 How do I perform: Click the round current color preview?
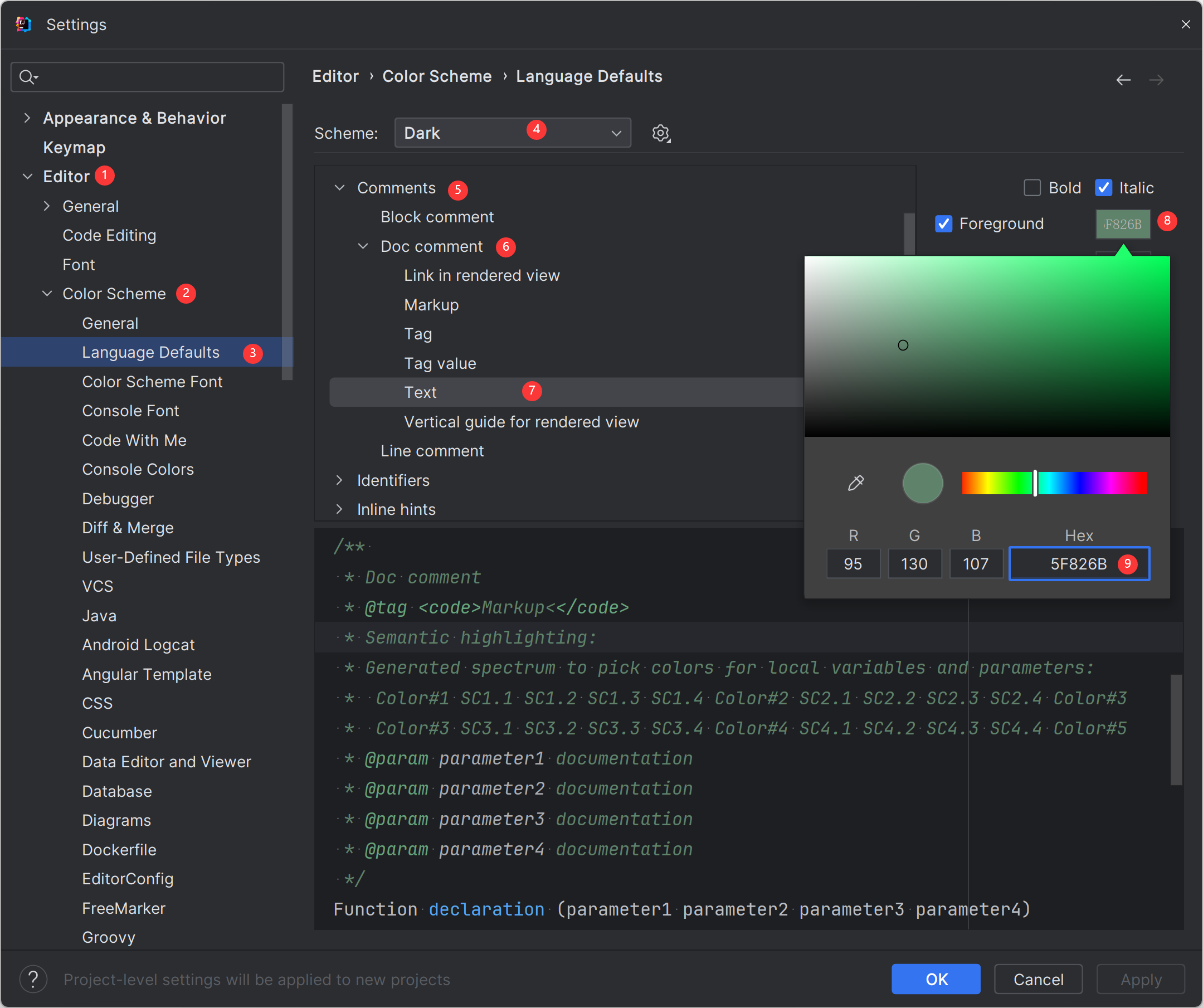point(922,483)
